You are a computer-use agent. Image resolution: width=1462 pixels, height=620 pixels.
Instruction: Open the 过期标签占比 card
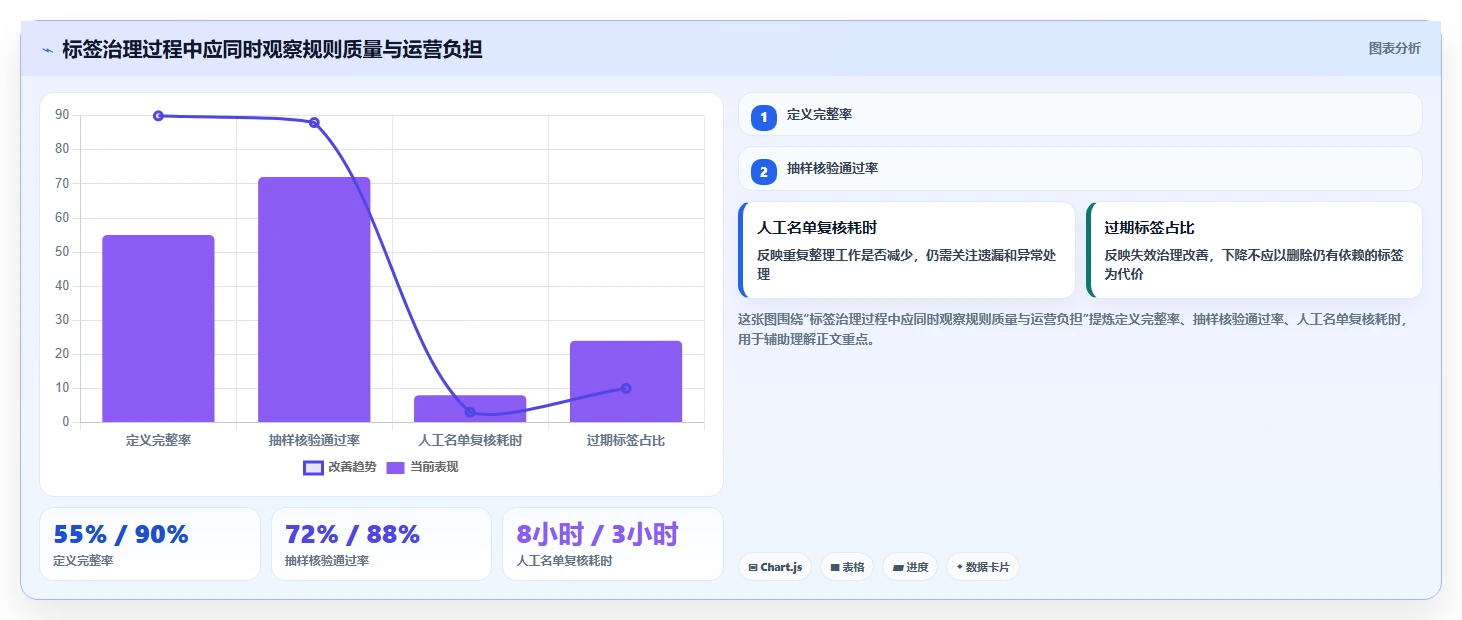[1254, 250]
